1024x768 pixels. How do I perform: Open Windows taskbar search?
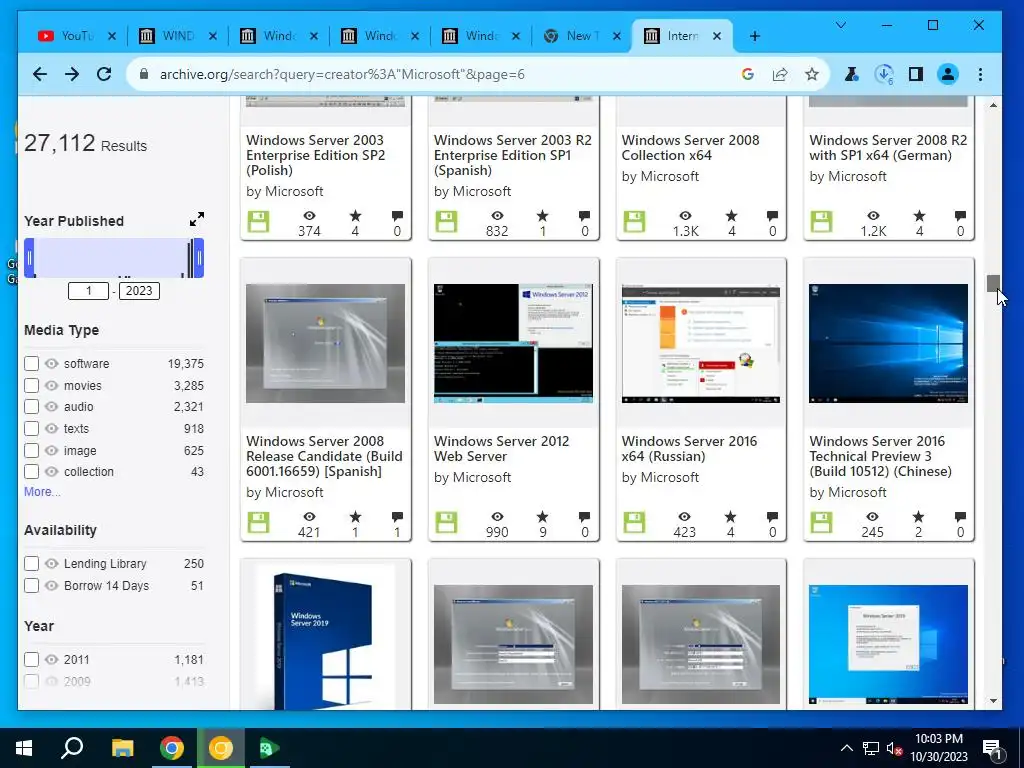72,748
